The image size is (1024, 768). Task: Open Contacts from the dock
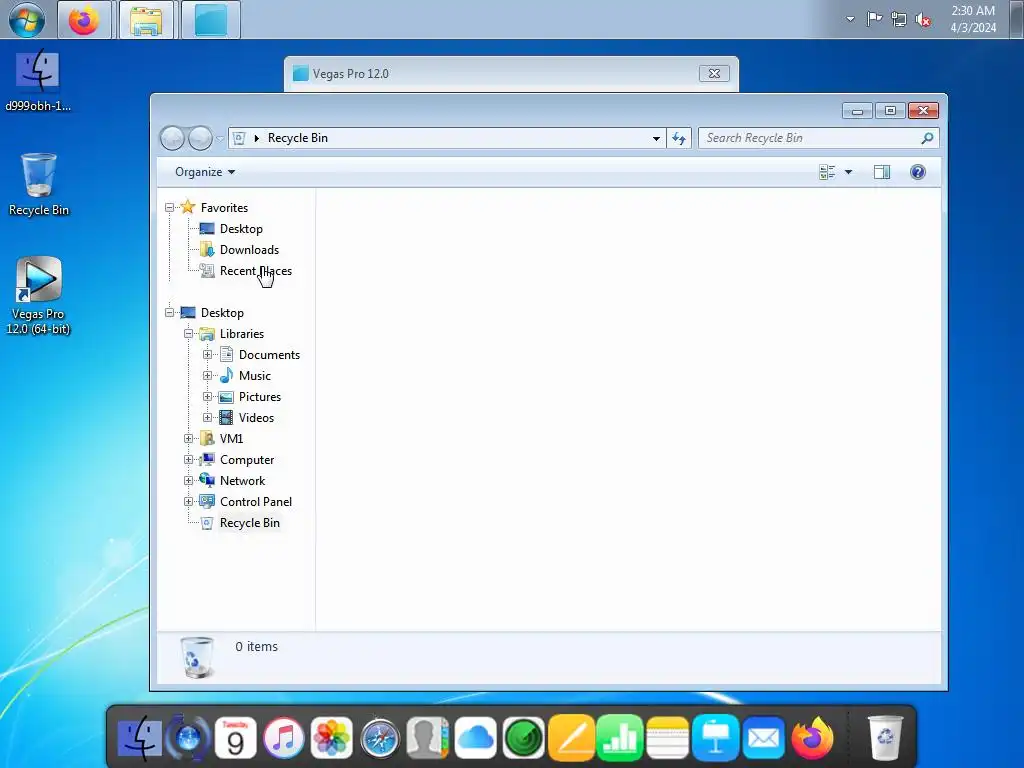click(428, 739)
